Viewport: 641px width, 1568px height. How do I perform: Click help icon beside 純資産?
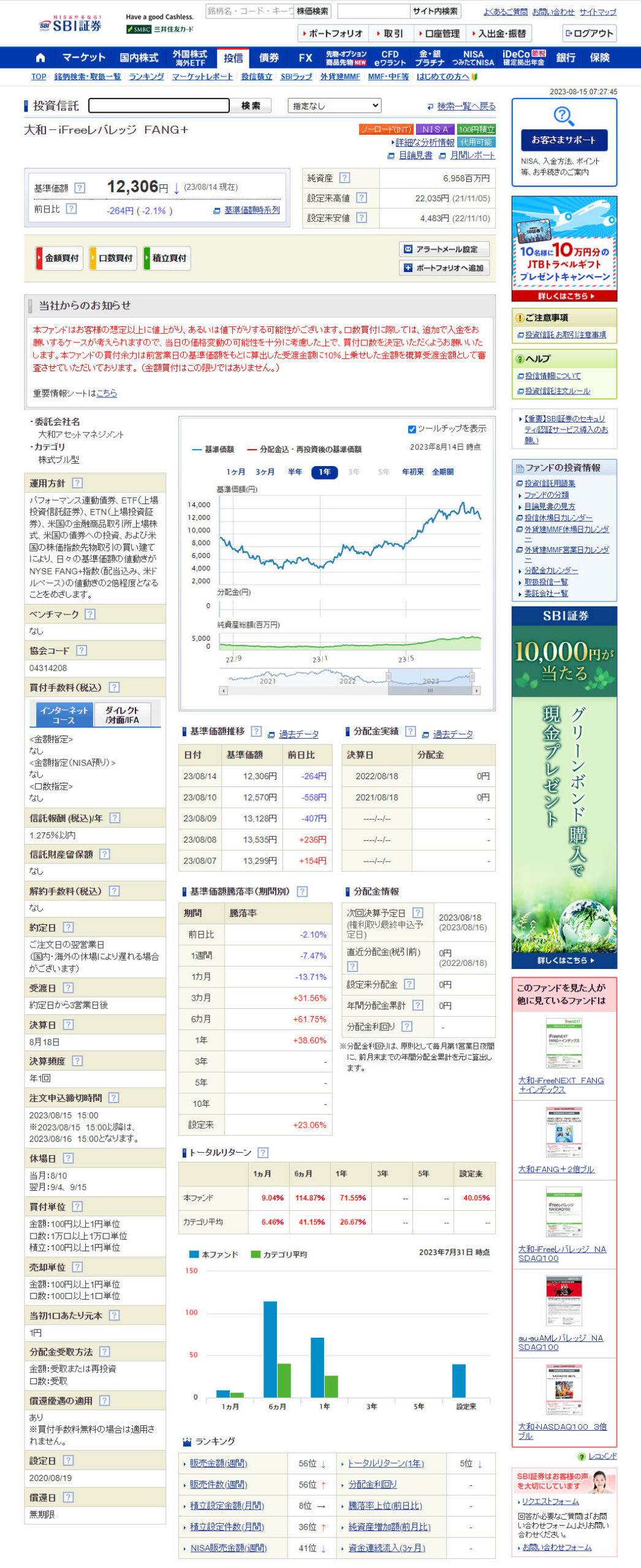(x=344, y=178)
